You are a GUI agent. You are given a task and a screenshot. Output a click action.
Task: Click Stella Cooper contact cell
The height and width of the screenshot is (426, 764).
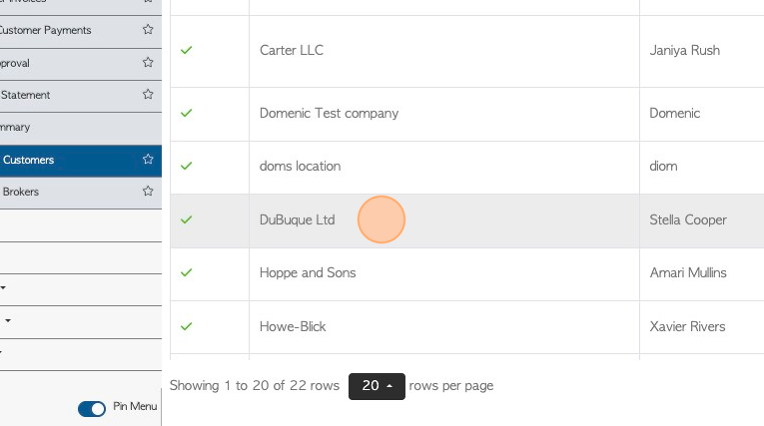point(688,220)
